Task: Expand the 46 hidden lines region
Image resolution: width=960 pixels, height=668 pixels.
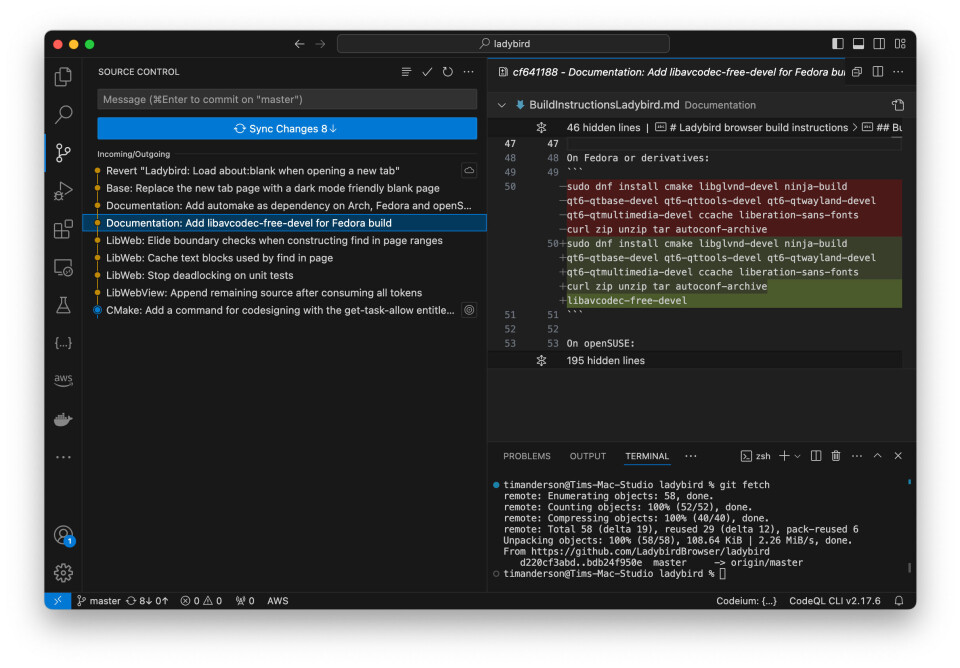Action: (x=541, y=127)
